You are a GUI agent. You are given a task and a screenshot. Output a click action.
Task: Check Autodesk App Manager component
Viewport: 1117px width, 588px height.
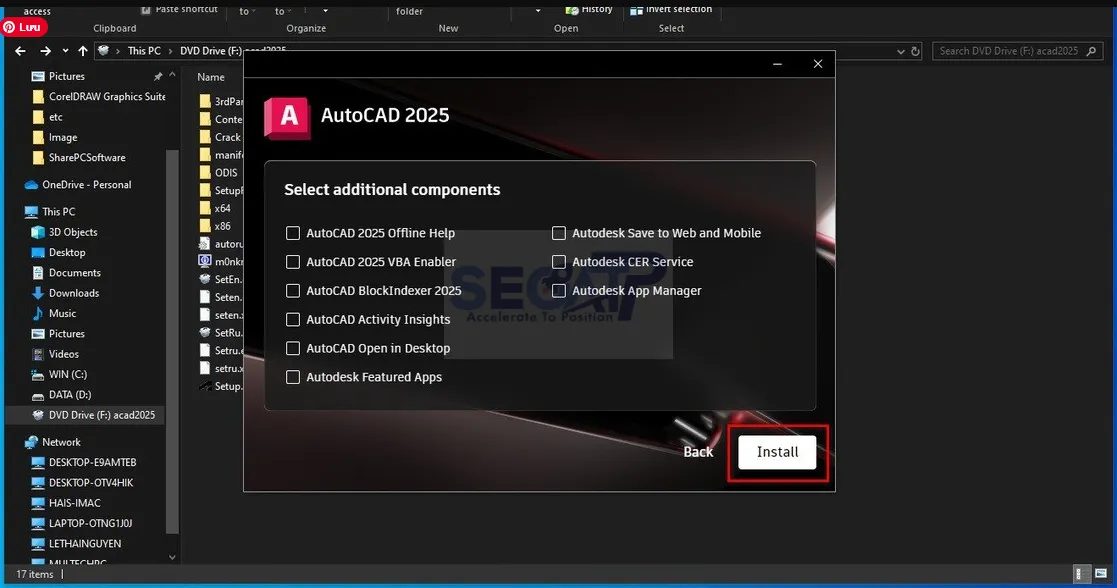(559, 291)
